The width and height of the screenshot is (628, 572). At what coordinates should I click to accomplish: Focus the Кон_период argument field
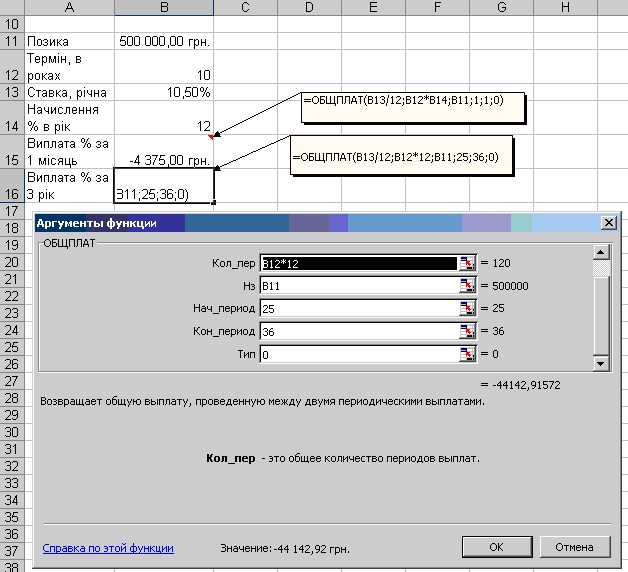357,331
